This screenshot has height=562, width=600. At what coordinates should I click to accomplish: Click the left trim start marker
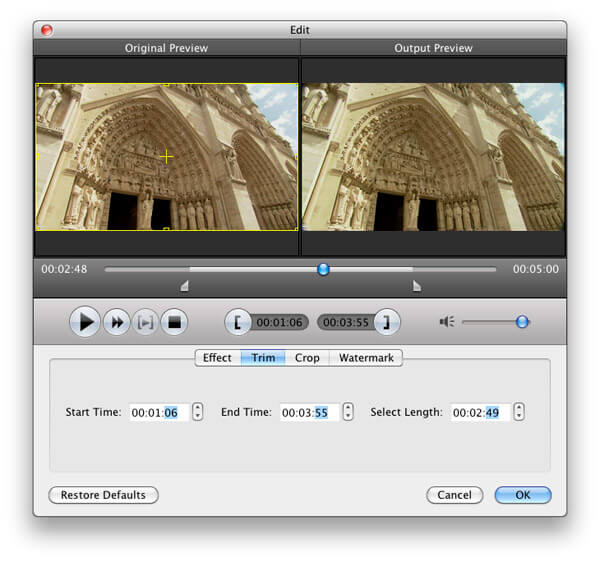pos(185,286)
